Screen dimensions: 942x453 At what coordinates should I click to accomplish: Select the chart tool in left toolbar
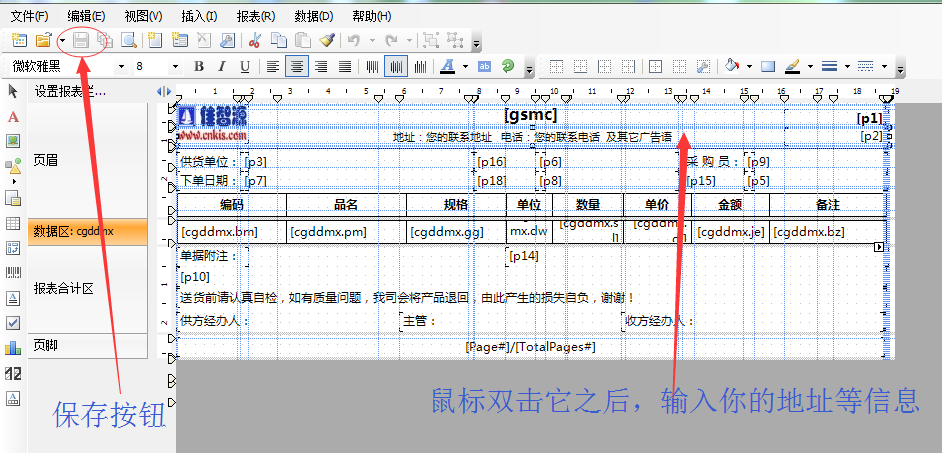coord(14,348)
